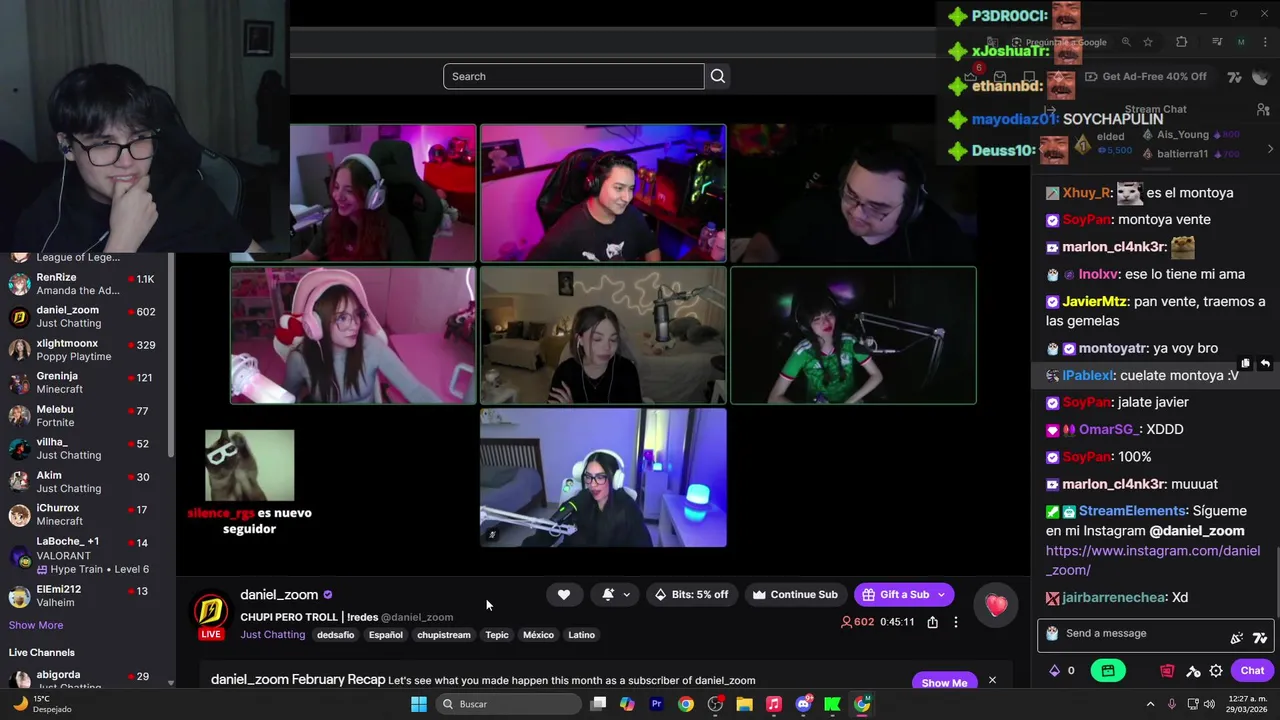Click username JavierMtz in chat
Viewport: 1280px width, 720px height.
pos(1094,301)
